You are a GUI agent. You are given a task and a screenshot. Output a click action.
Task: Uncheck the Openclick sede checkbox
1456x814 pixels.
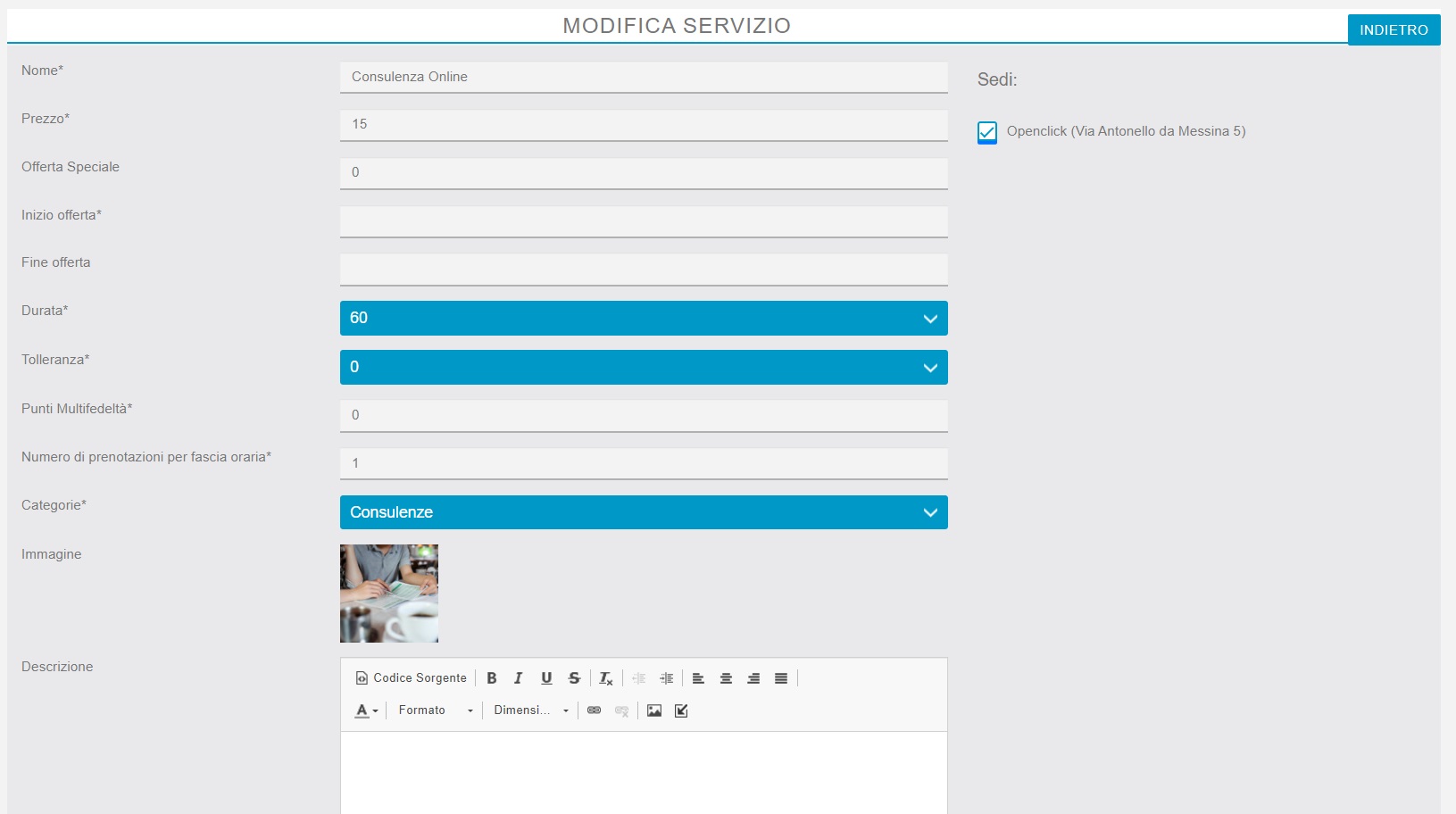(x=987, y=132)
